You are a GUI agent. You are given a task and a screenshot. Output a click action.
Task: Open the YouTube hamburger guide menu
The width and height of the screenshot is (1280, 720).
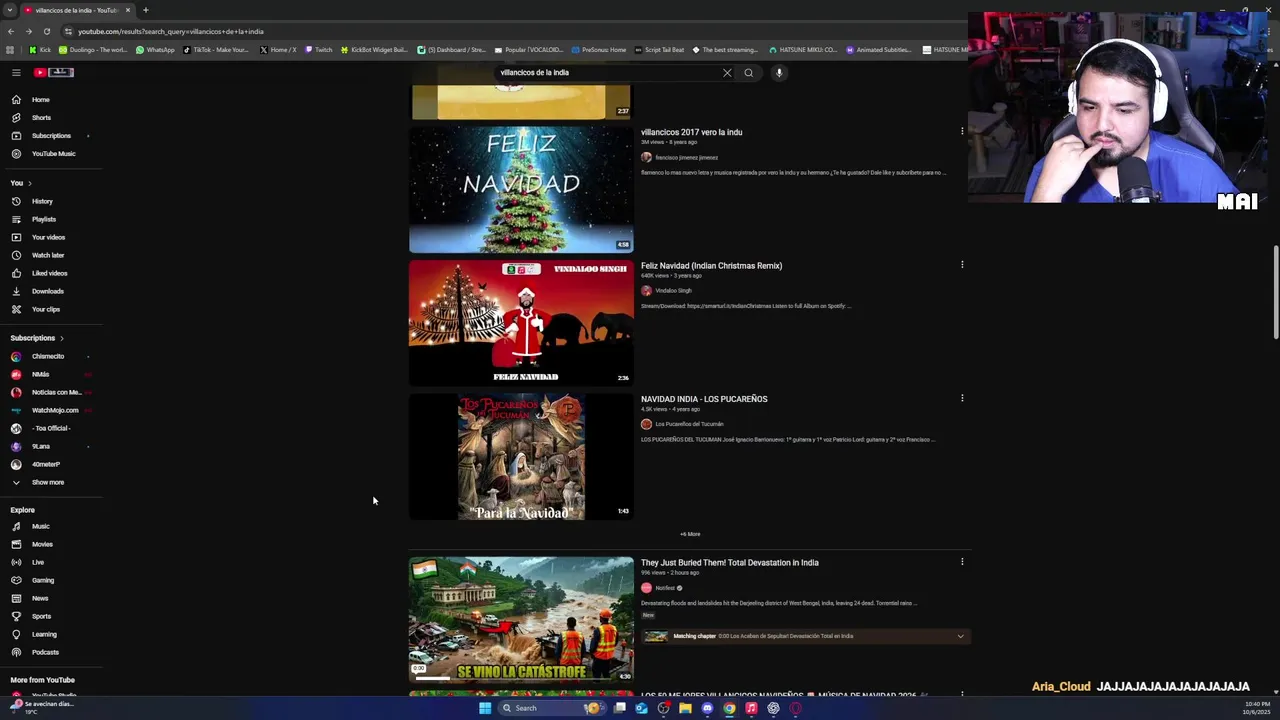pos(16,72)
